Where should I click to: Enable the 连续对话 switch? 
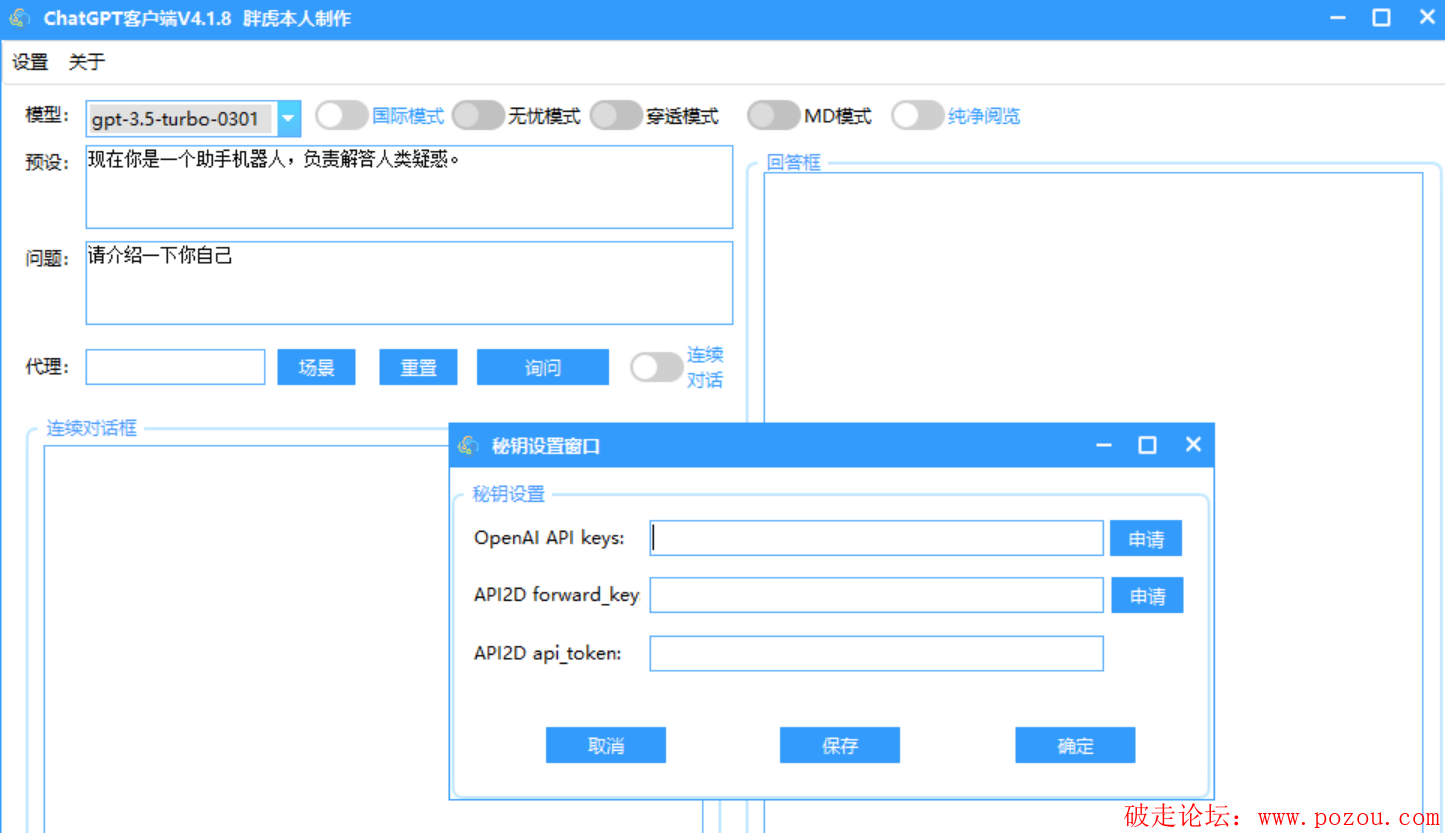[x=657, y=367]
